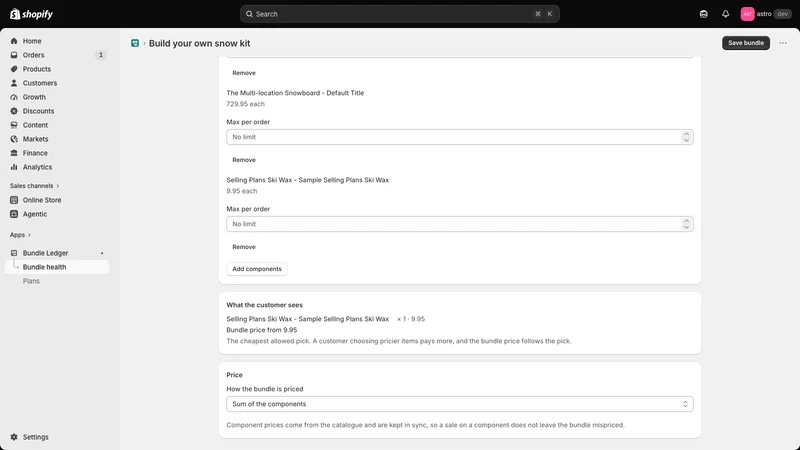This screenshot has height=450, width=800.
Task: Click the Orders badge showing 1
Action: click(101, 55)
